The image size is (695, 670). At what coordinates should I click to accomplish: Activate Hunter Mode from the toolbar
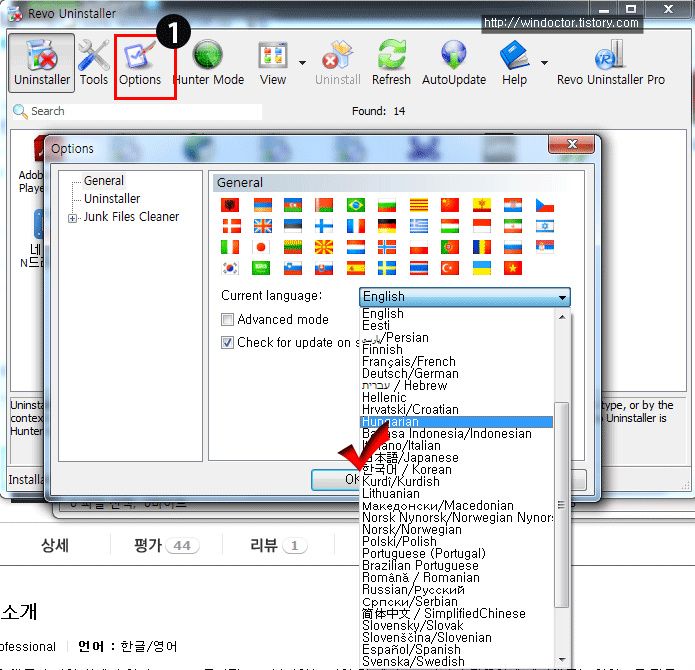(x=208, y=62)
